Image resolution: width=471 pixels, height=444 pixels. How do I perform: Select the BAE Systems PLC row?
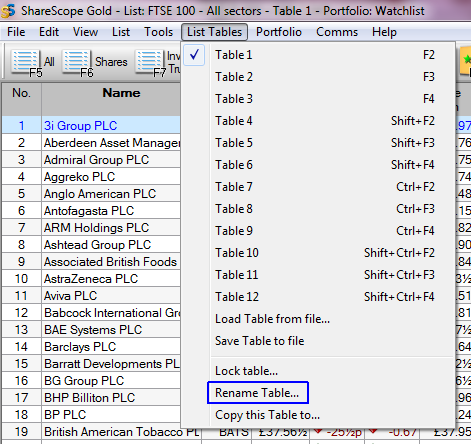coord(91,330)
